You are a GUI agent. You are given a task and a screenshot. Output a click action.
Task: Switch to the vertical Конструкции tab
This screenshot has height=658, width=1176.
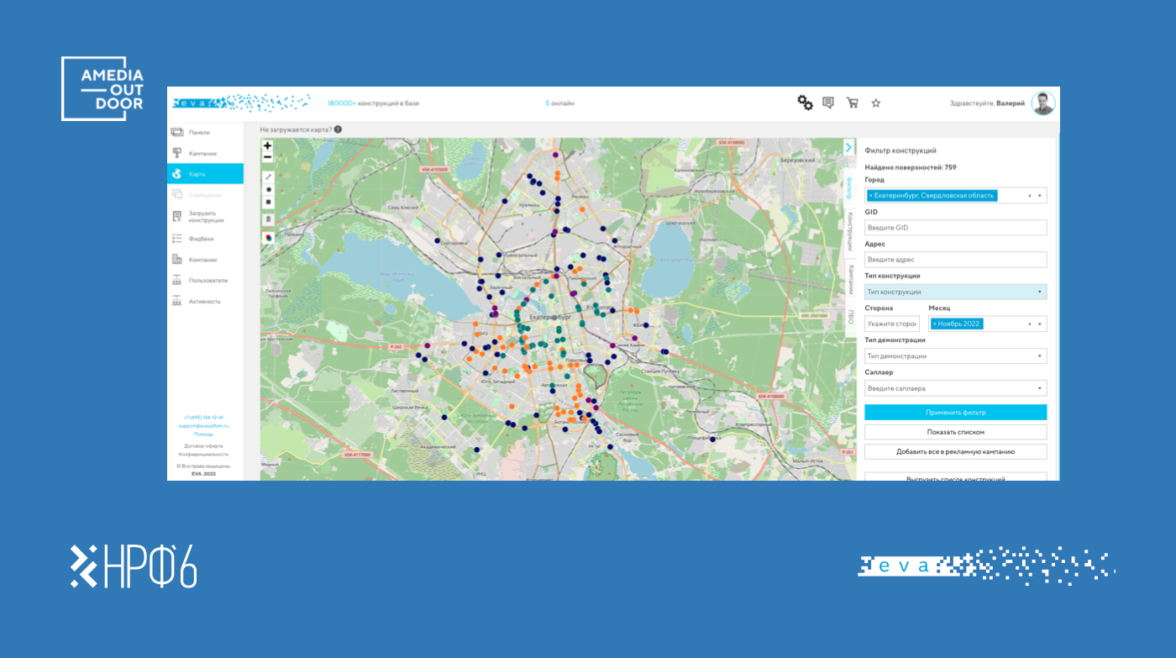(850, 231)
